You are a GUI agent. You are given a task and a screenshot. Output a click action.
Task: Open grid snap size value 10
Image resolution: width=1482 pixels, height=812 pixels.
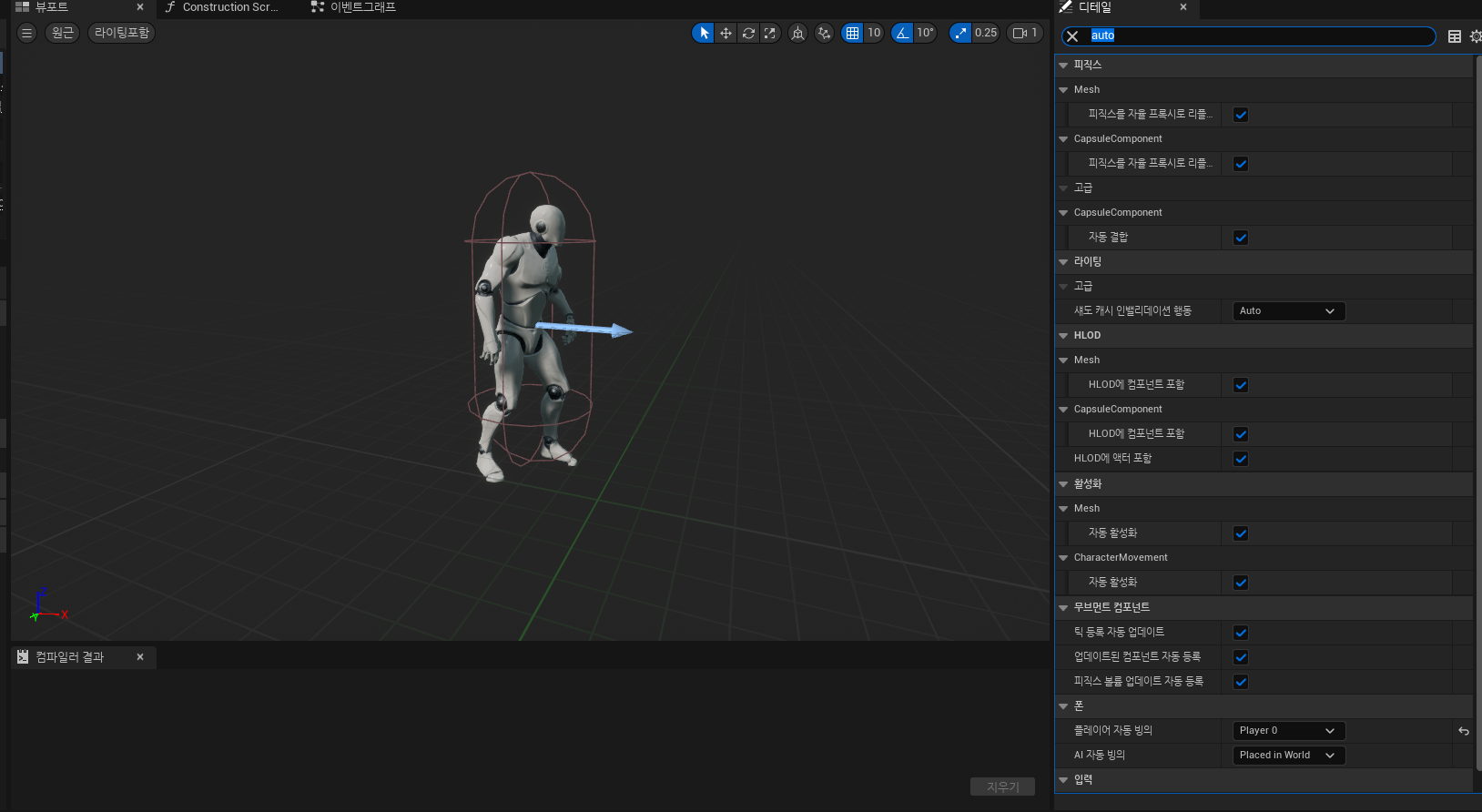click(x=874, y=33)
